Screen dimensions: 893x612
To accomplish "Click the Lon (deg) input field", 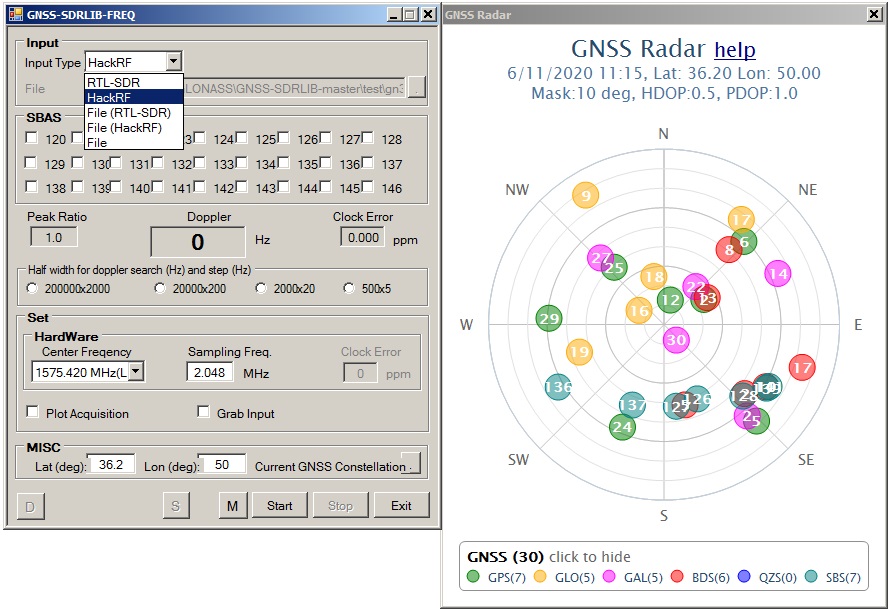I will (222, 464).
